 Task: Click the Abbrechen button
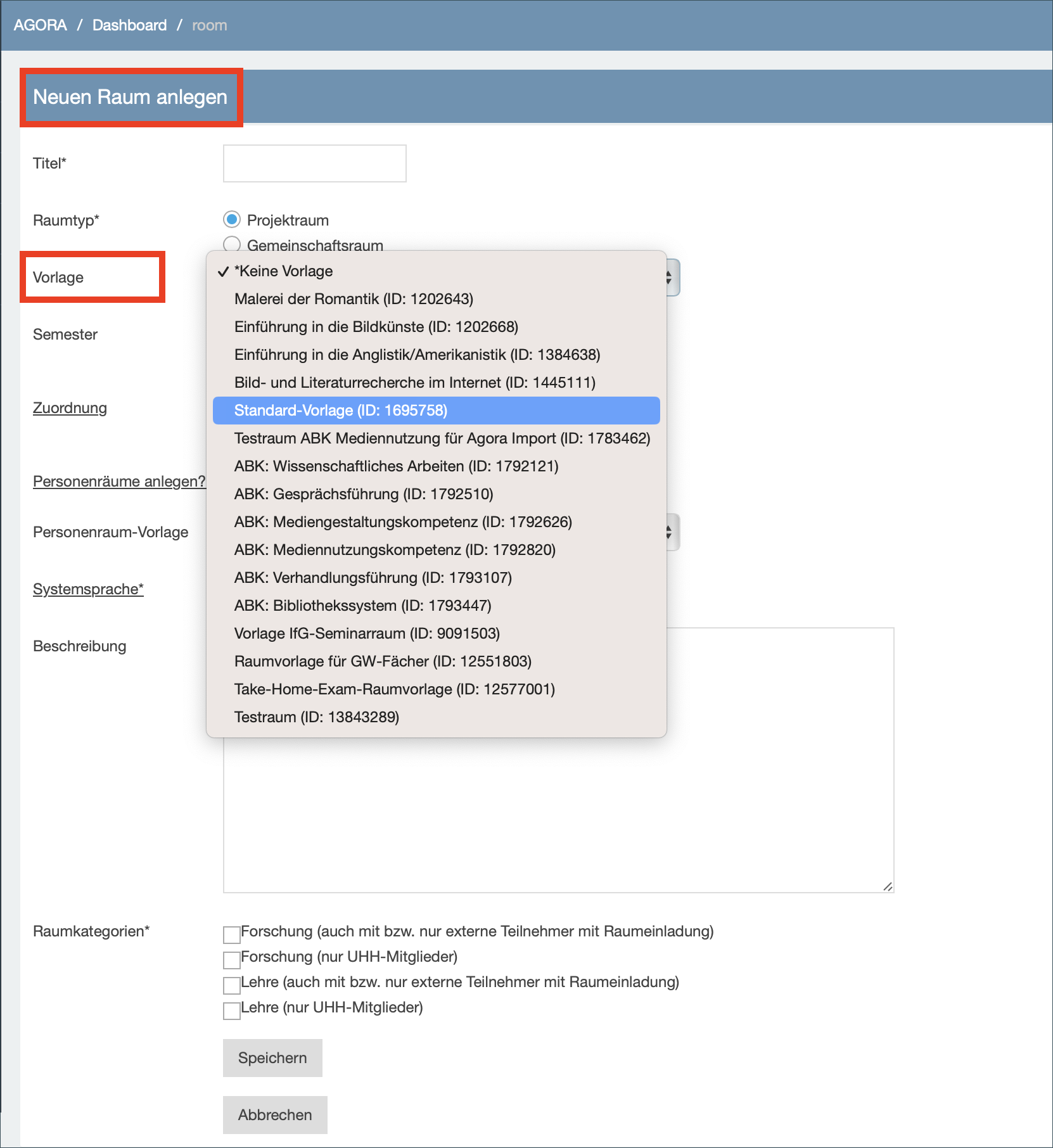coord(275,1115)
